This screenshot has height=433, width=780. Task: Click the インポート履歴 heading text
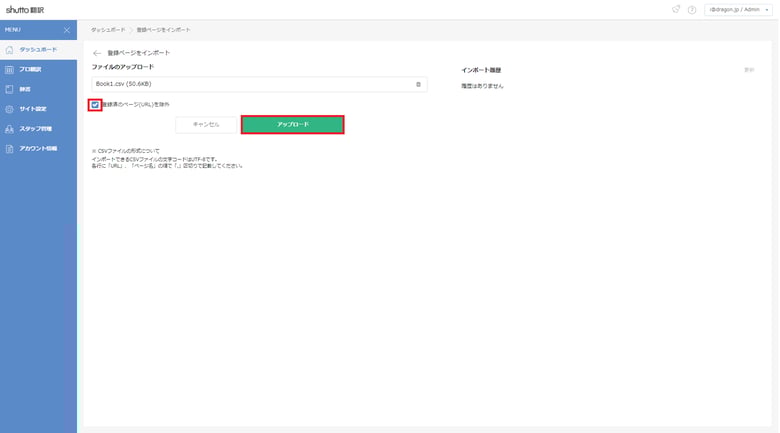[481, 70]
